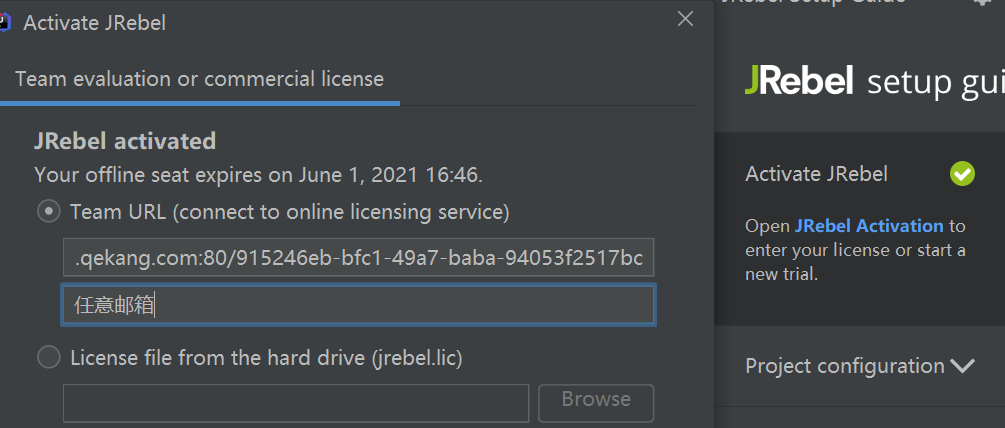Click the JRebel logo in setup guide
The height and width of the screenshot is (428, 1005).
(799, 81)
